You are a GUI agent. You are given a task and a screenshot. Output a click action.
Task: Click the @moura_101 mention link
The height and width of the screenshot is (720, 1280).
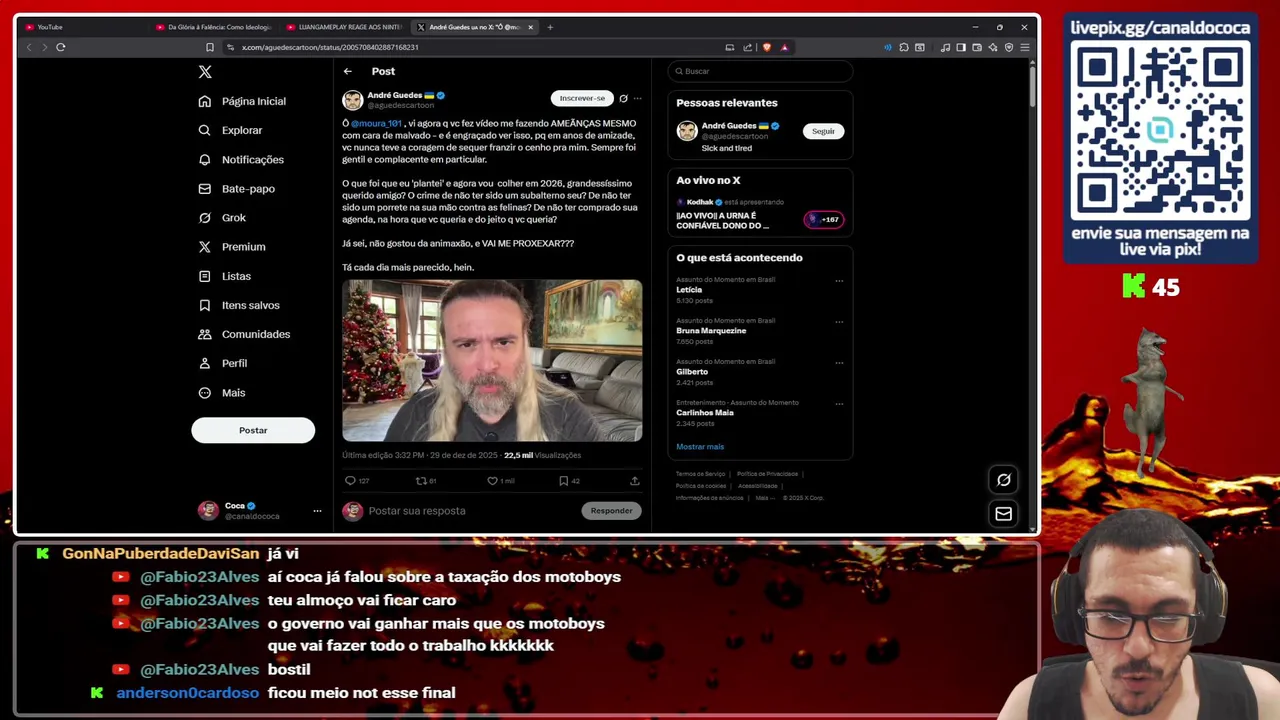376,123
